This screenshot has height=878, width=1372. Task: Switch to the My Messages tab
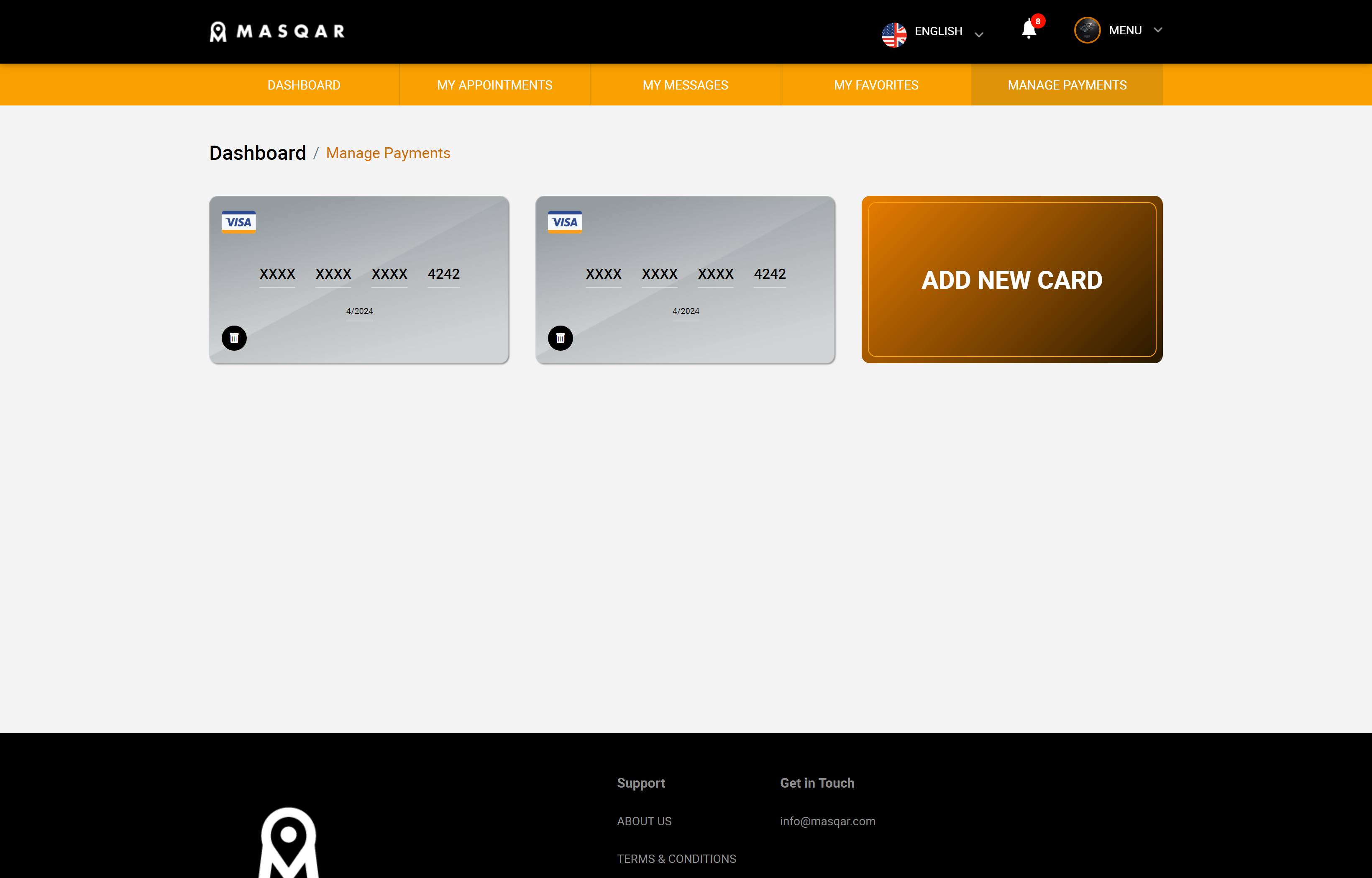point(685,85)
